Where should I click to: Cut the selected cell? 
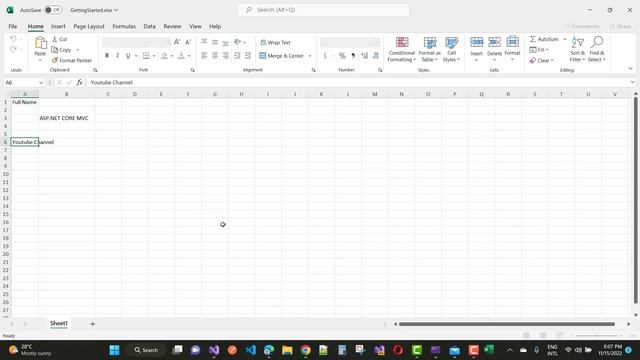coord(60,39)
